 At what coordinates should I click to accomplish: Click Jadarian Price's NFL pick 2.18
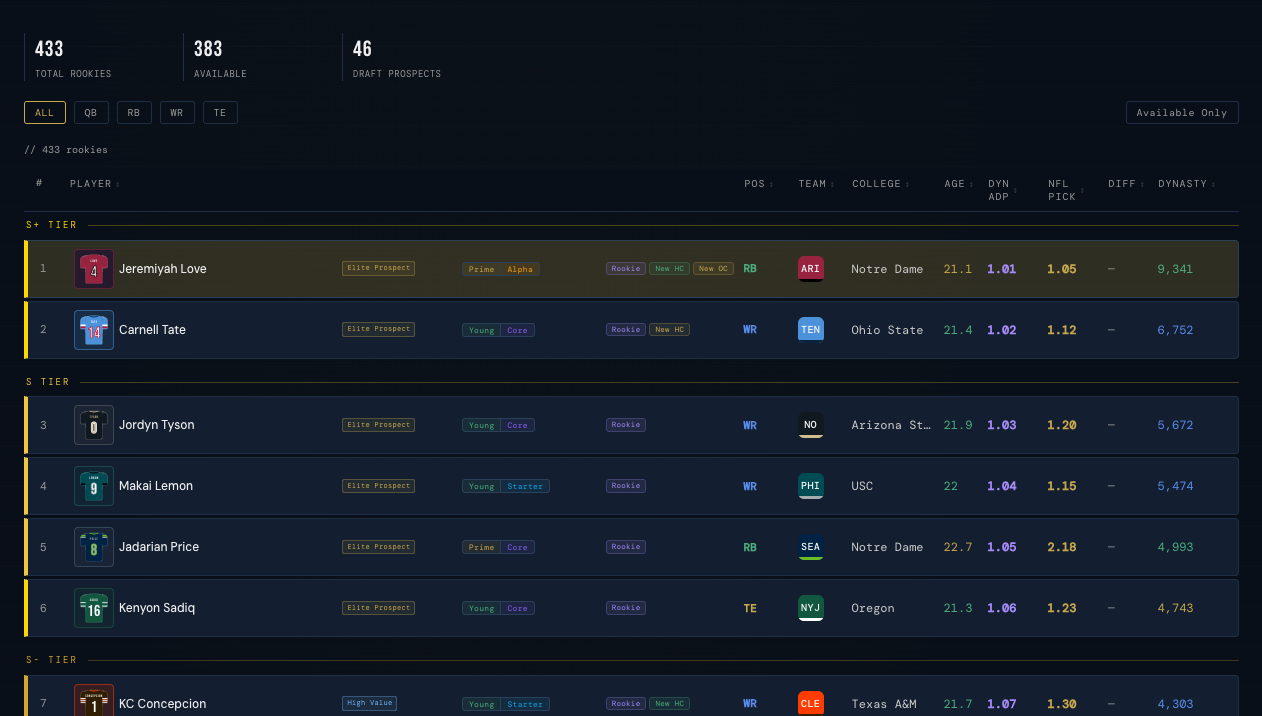pos(1062,547)
